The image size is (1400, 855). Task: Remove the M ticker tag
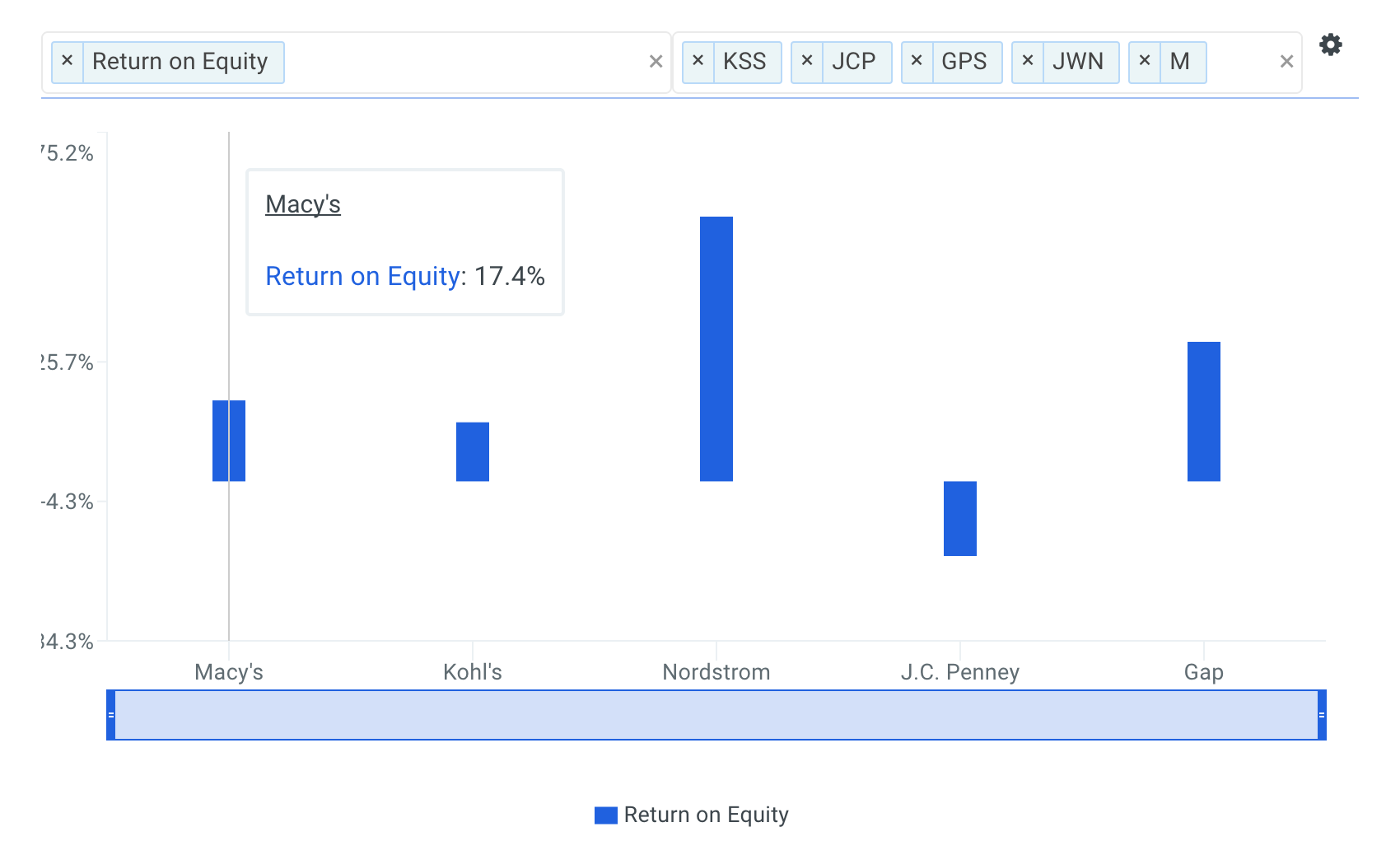1145,62
